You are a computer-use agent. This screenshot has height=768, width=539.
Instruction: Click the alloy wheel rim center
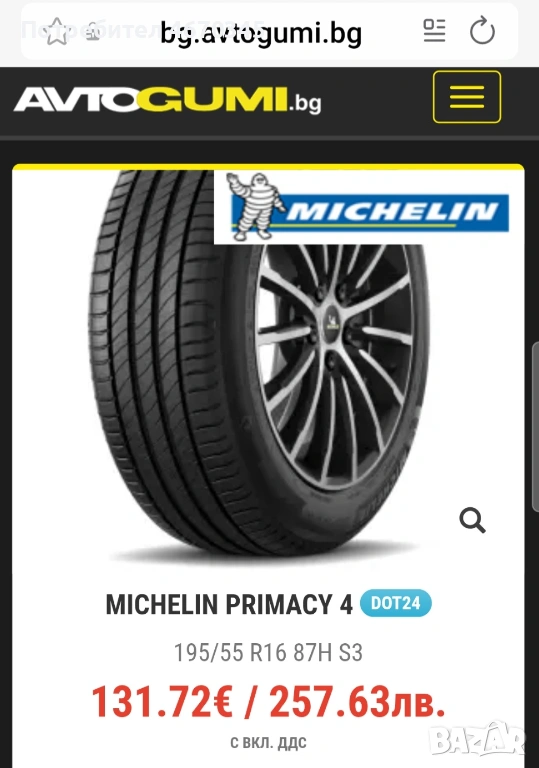(333, 321)
